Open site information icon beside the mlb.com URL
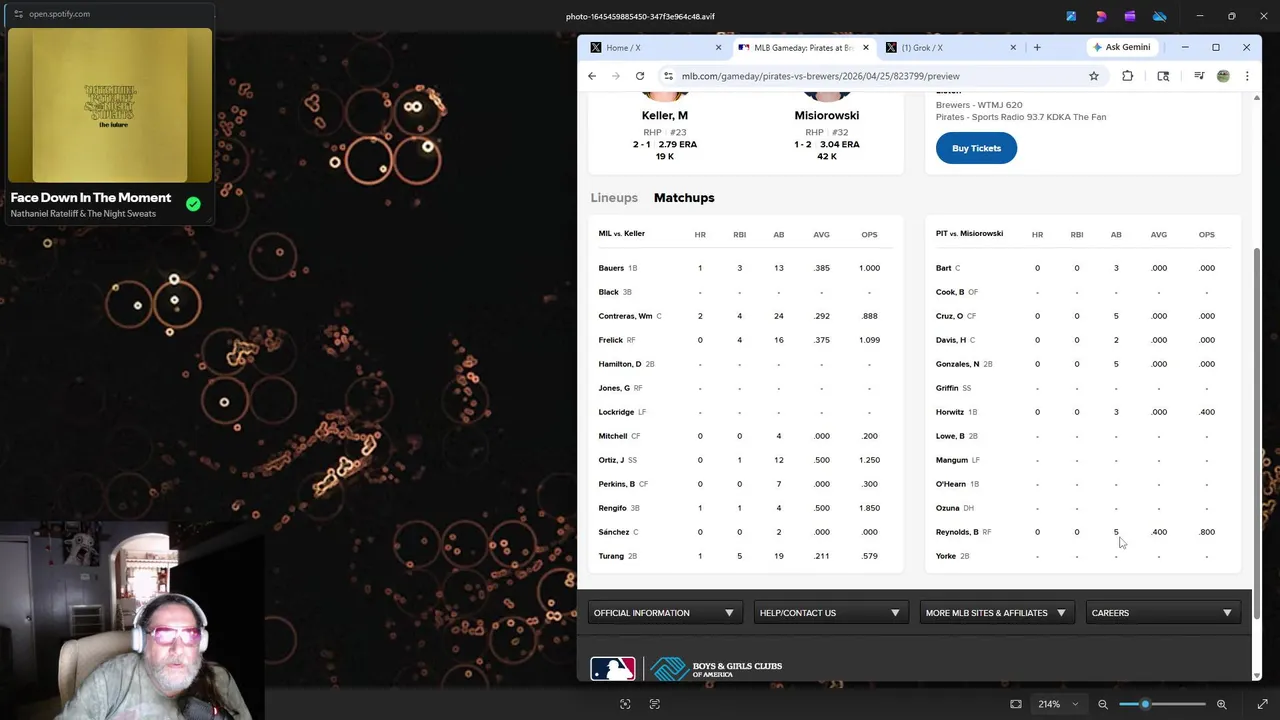Screen dimensions: 1280x720 click(668, 76)
